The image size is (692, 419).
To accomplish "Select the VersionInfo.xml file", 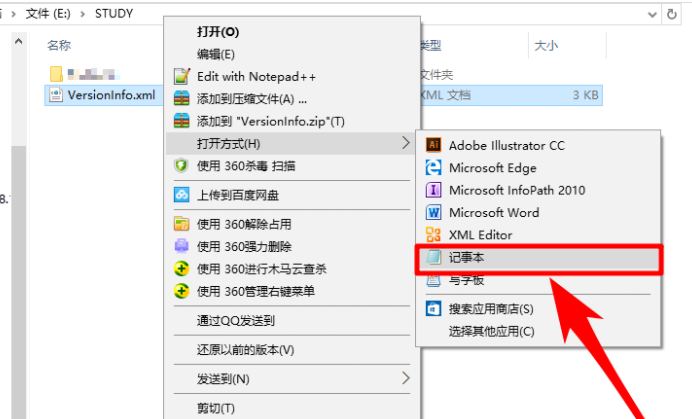I will tap(111, 95).
